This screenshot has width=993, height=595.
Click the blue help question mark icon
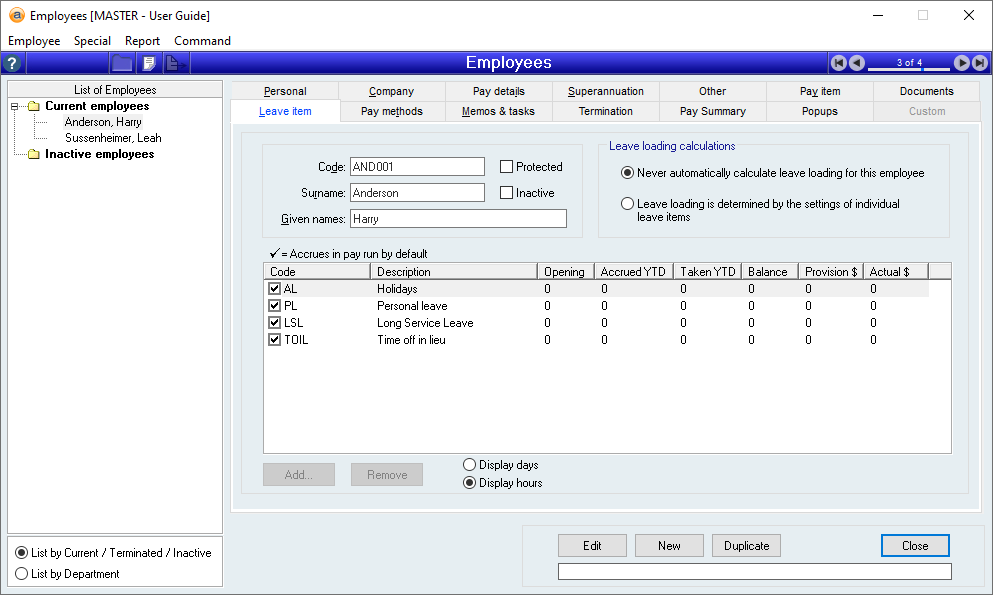[x=13, y=63]
